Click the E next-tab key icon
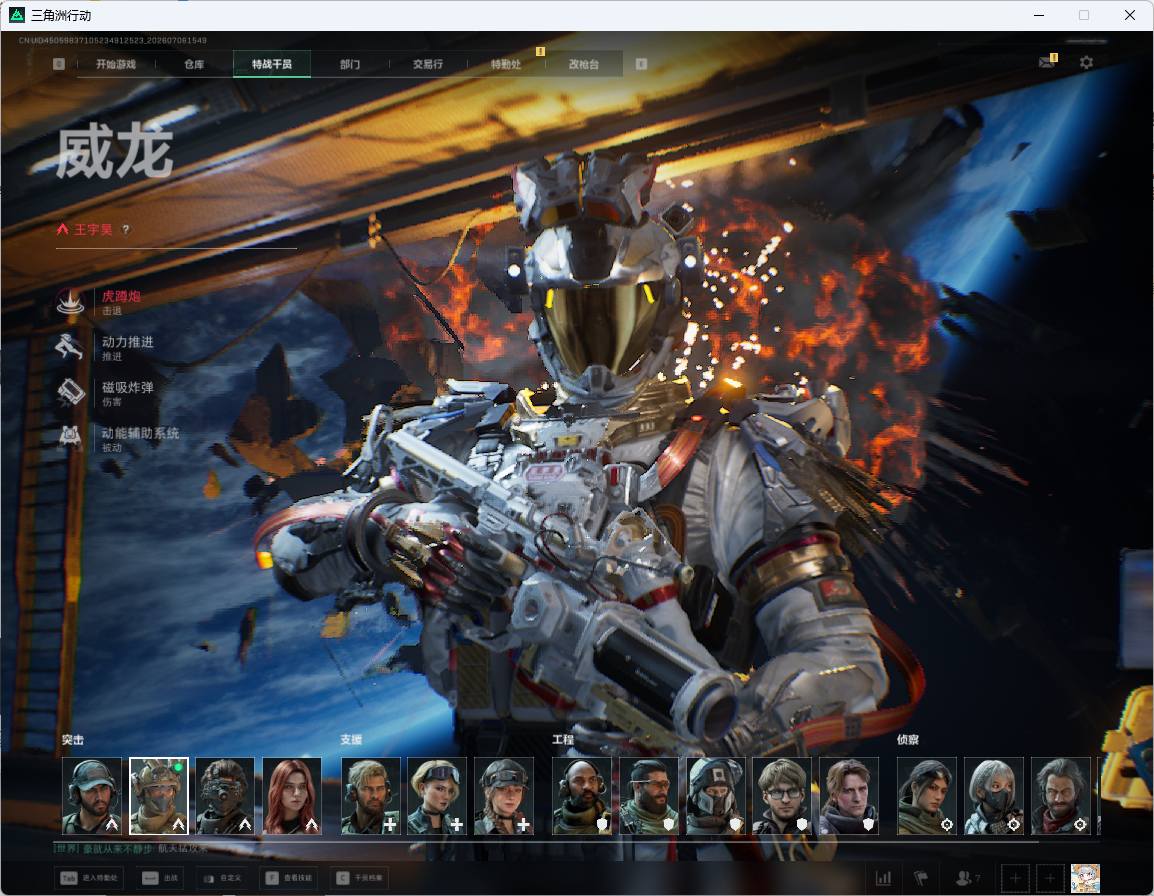 (641, 64)
